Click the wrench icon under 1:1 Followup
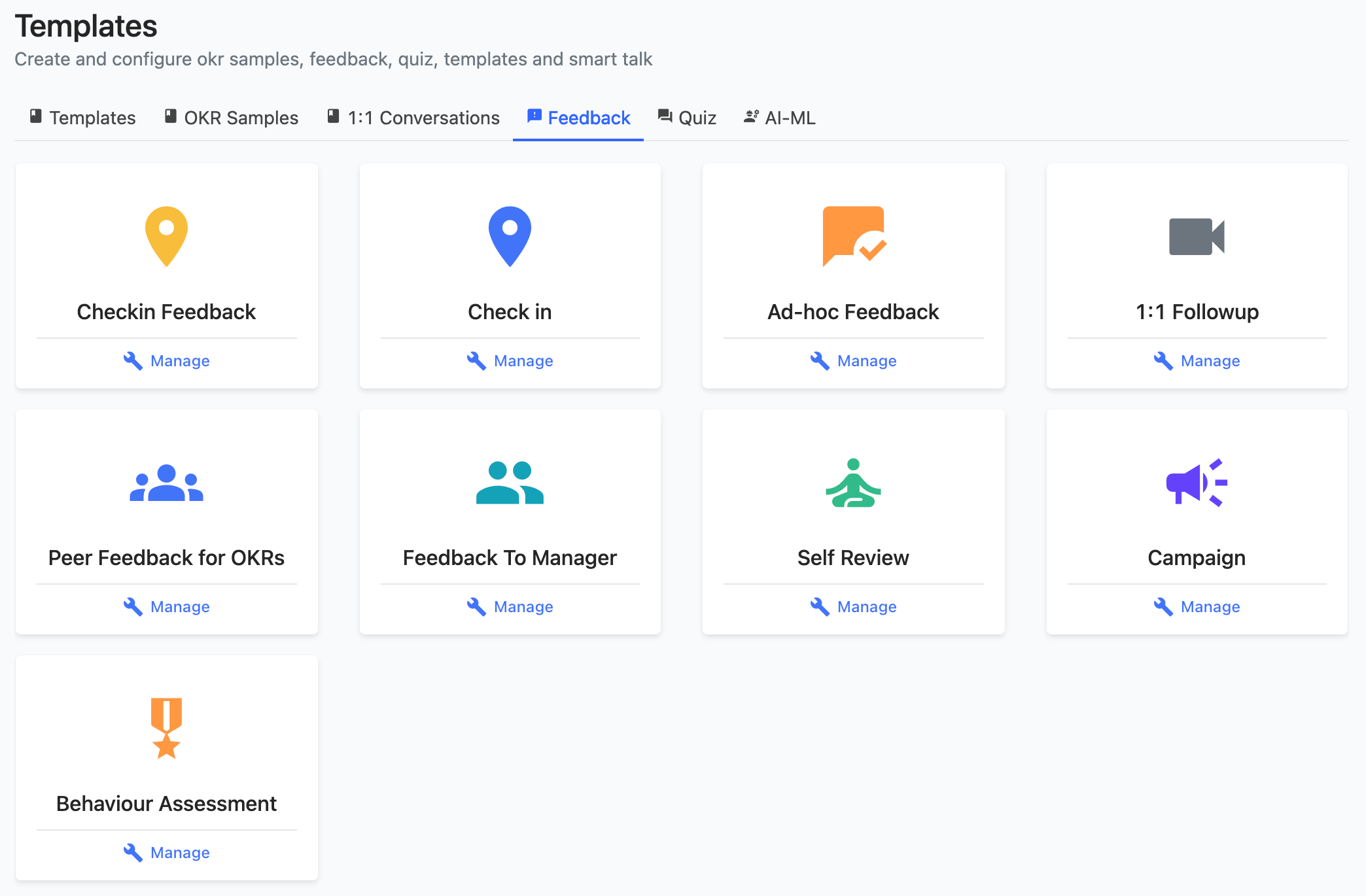This screenshot has width=1366, height=896. 1163,361
